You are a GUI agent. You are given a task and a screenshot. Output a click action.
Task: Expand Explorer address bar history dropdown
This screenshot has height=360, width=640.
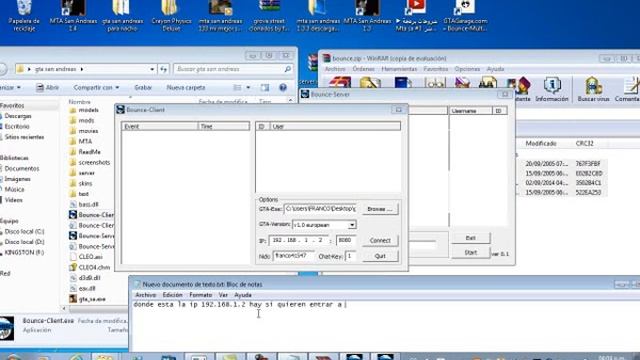point(152,69)
